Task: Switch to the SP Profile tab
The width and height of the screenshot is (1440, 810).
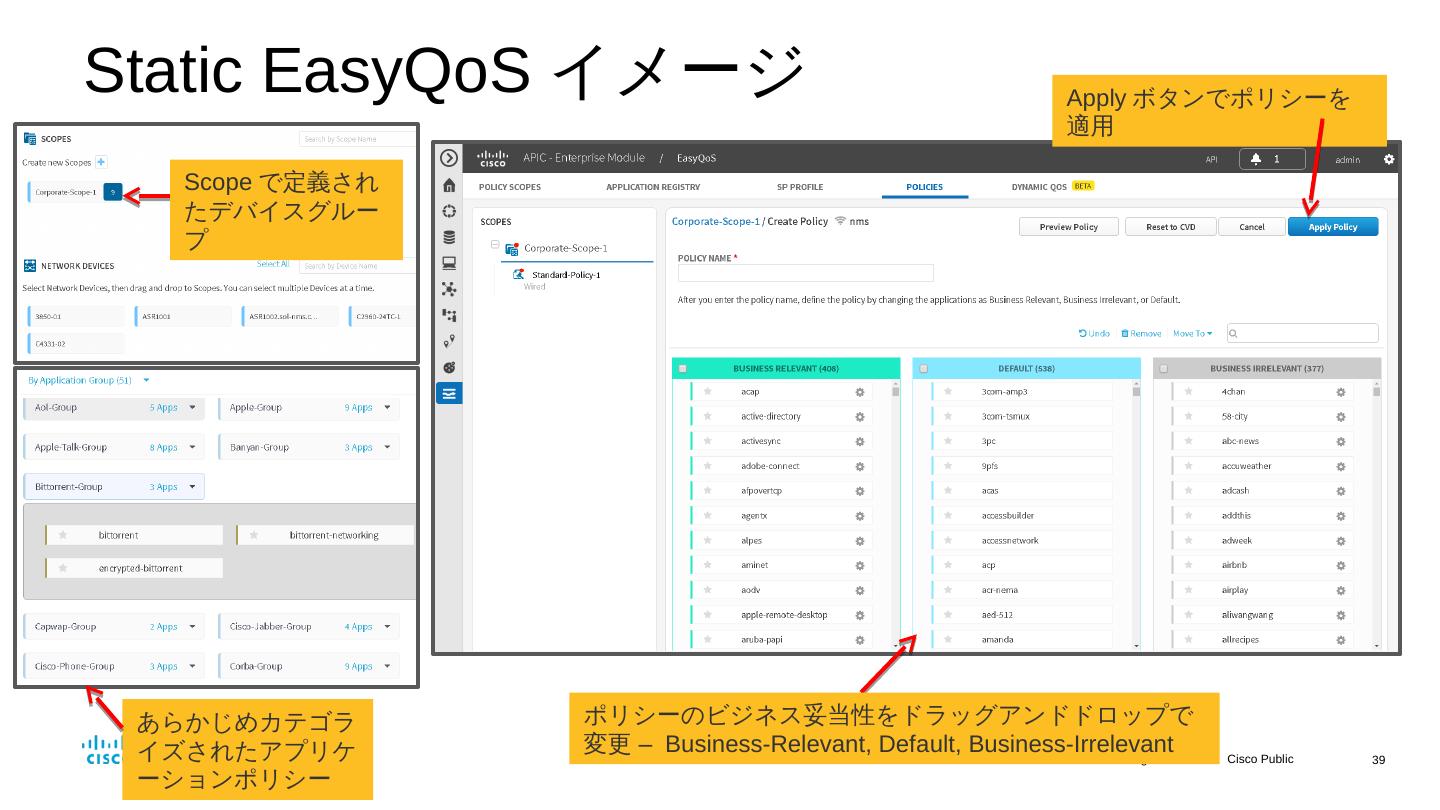Action: pos(800,187)
